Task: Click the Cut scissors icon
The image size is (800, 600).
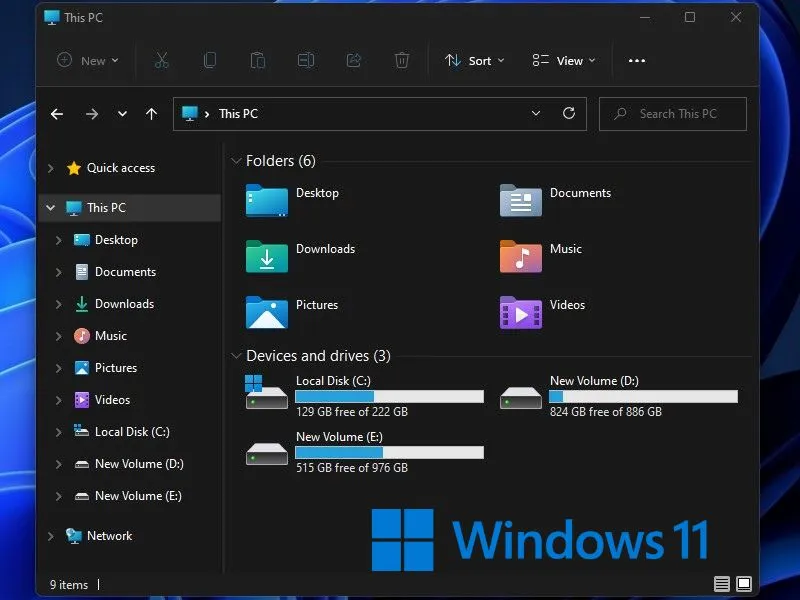Action: click(x=161, y=60)
